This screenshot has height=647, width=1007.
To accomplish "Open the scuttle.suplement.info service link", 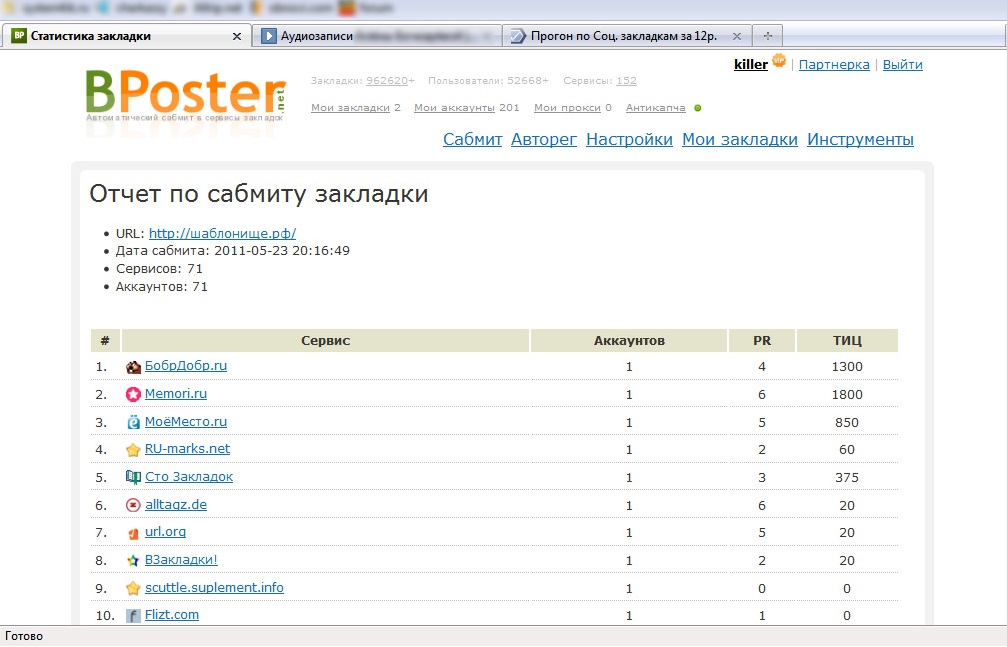I will [215, 587].
